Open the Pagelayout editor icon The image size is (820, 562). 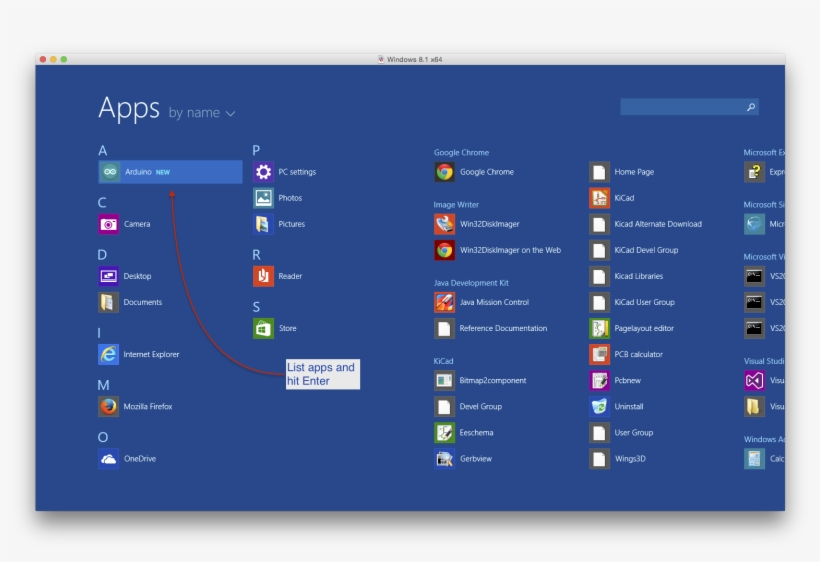(599, 328)
